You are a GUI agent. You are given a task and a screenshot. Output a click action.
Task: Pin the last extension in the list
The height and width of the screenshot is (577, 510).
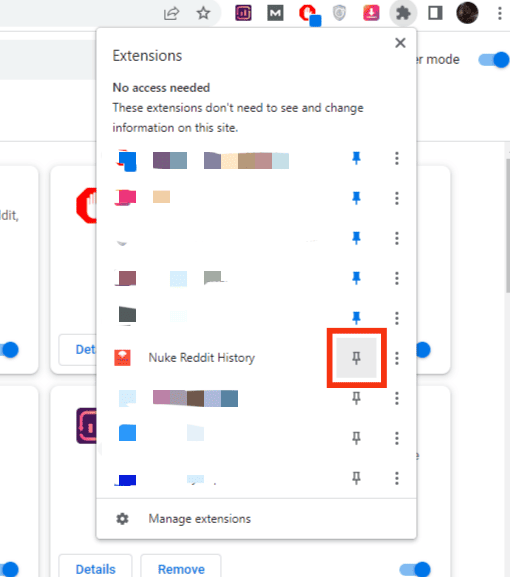pos(356,478)
